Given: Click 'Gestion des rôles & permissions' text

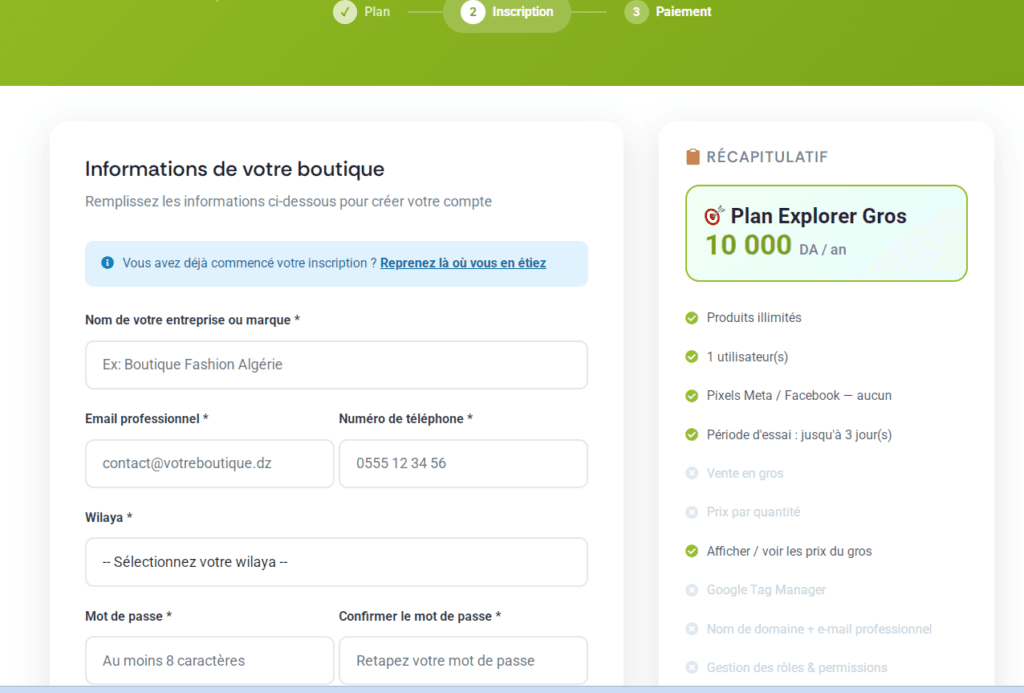Looking at the screenshot, I should [797, 668].
